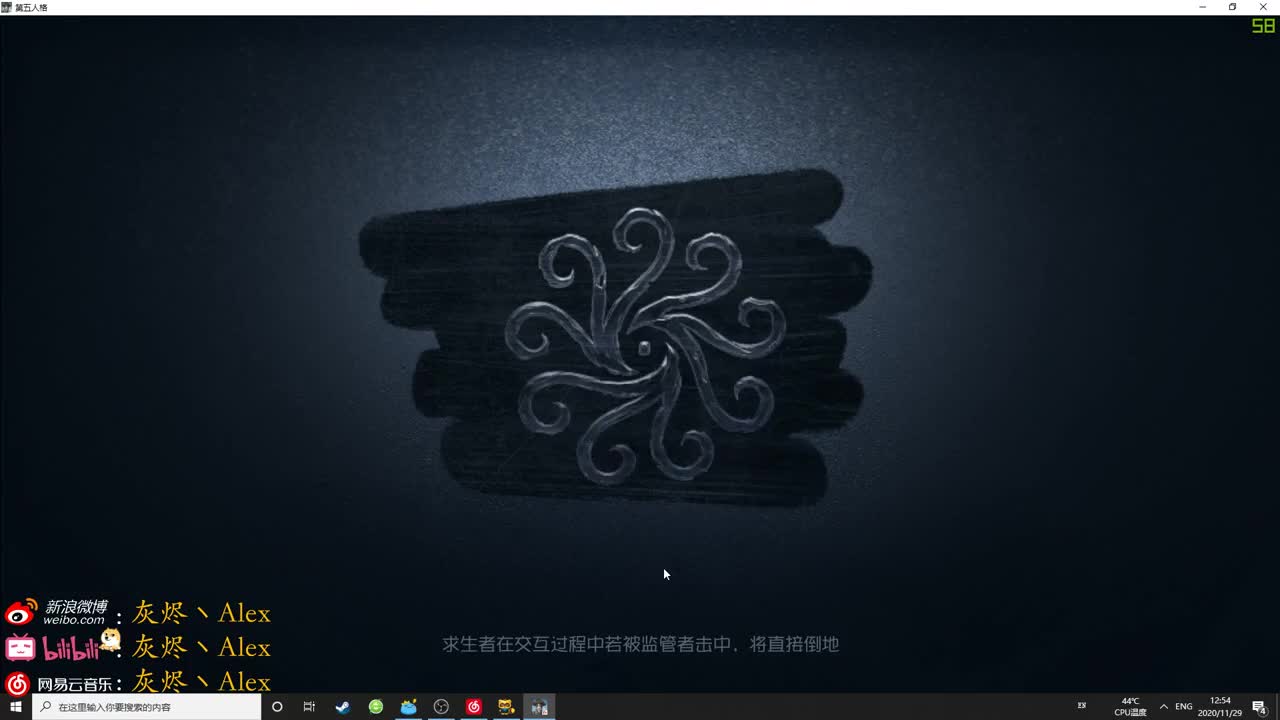
Task: Show hidden system tray icons
Action: coord(1163,707)
